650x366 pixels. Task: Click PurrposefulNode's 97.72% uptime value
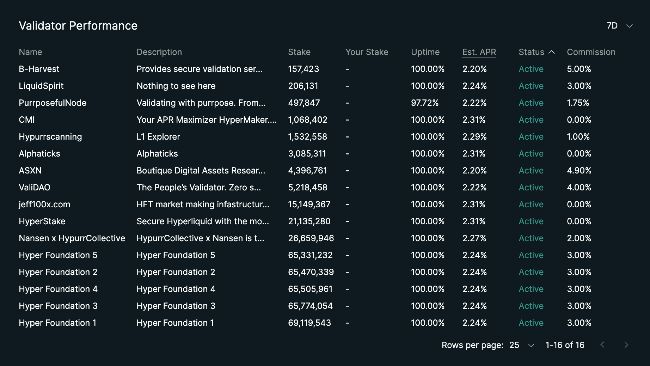(424, 103)
